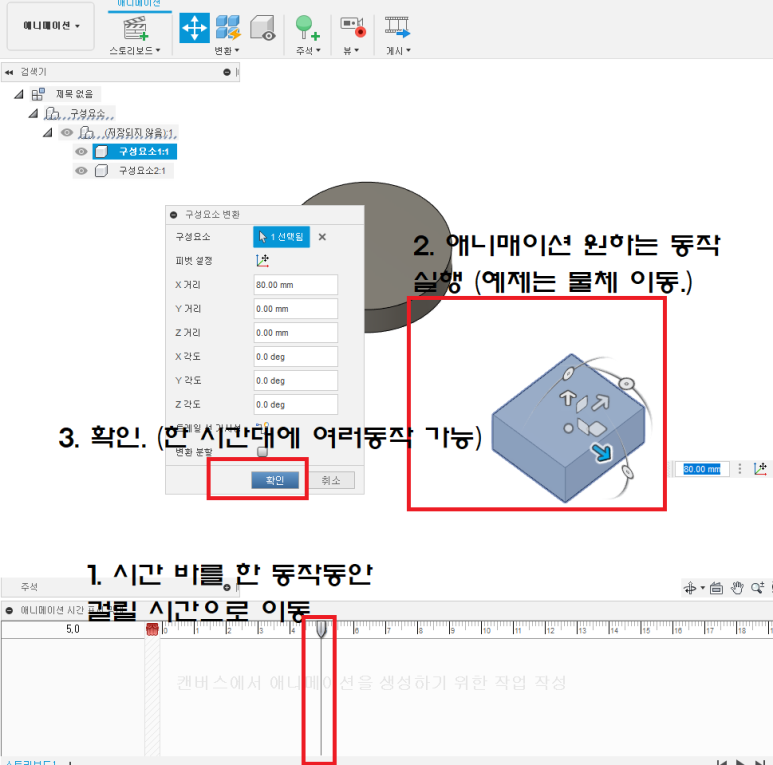This screenshot has height=765, width=773.
Task: Click the Y 거리 input field
Action: coord(295,309)
